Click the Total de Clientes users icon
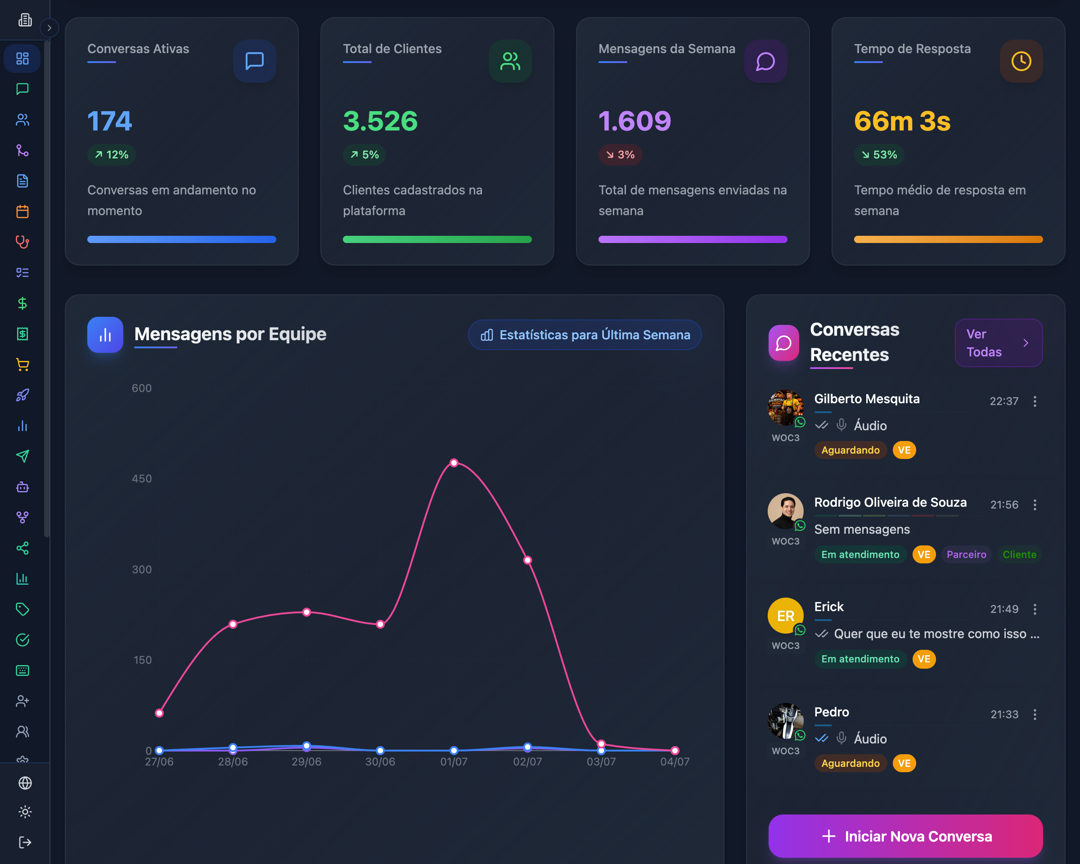The height and width of the screenshot is (864, 1080). tap(510, 61)
